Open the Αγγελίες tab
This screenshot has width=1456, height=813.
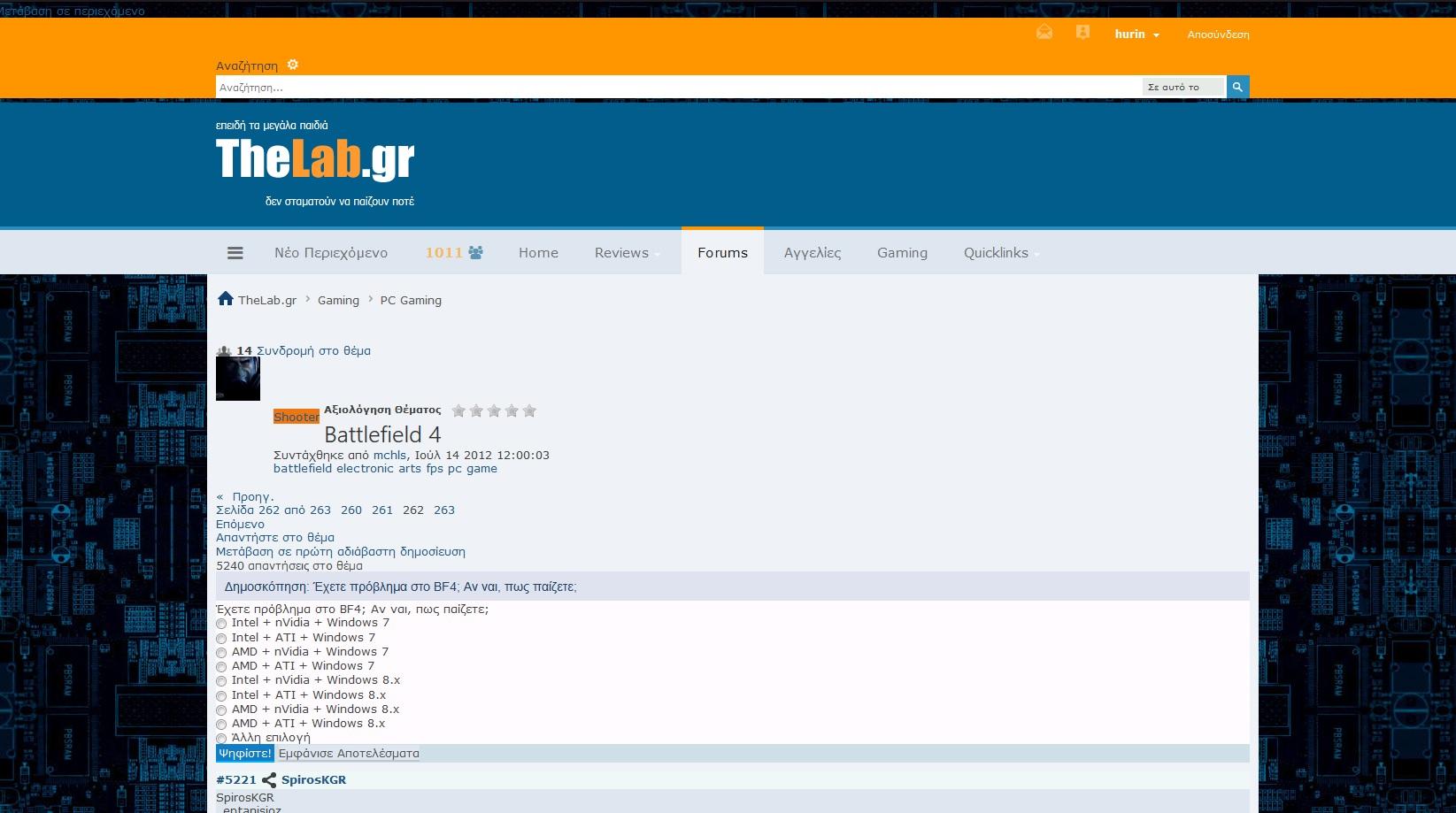[813, 253]
